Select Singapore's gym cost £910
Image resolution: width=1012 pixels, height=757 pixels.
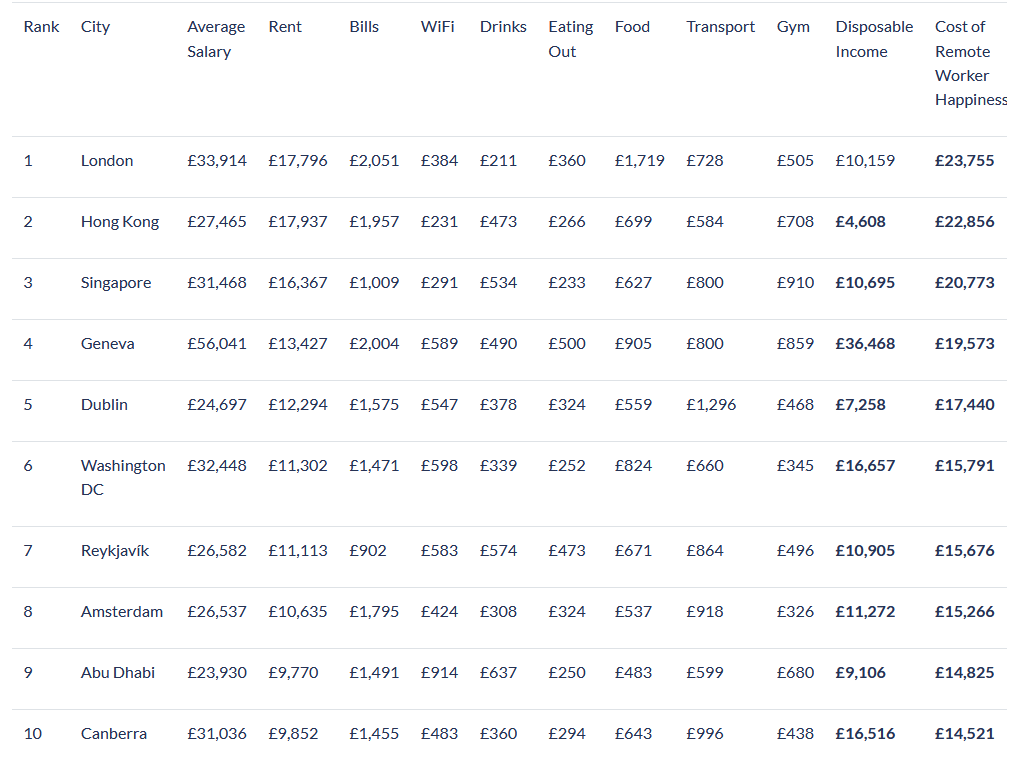point(795,282)
